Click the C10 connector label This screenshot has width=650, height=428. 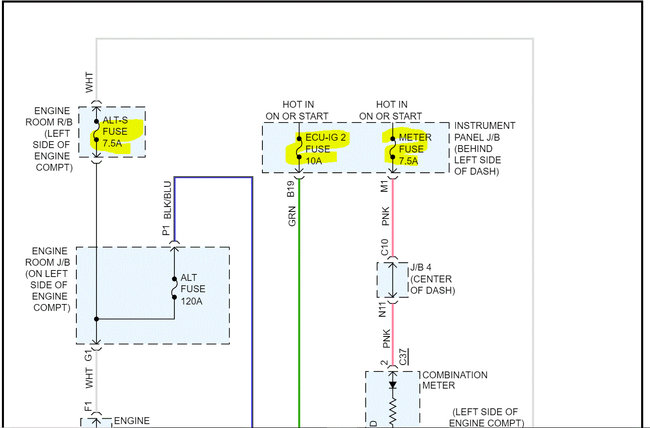click(x=384, y=247)
